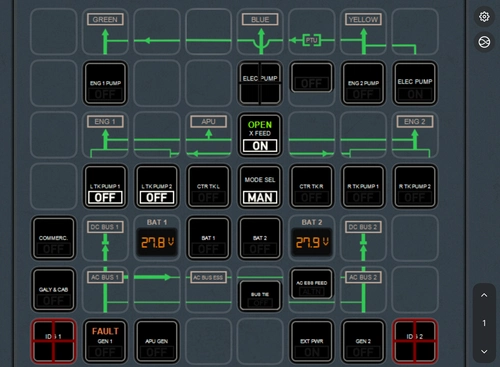Toggle the GEN 2 generator switch
The height and width of the screenshot is (367, 500).
(363, 341)
